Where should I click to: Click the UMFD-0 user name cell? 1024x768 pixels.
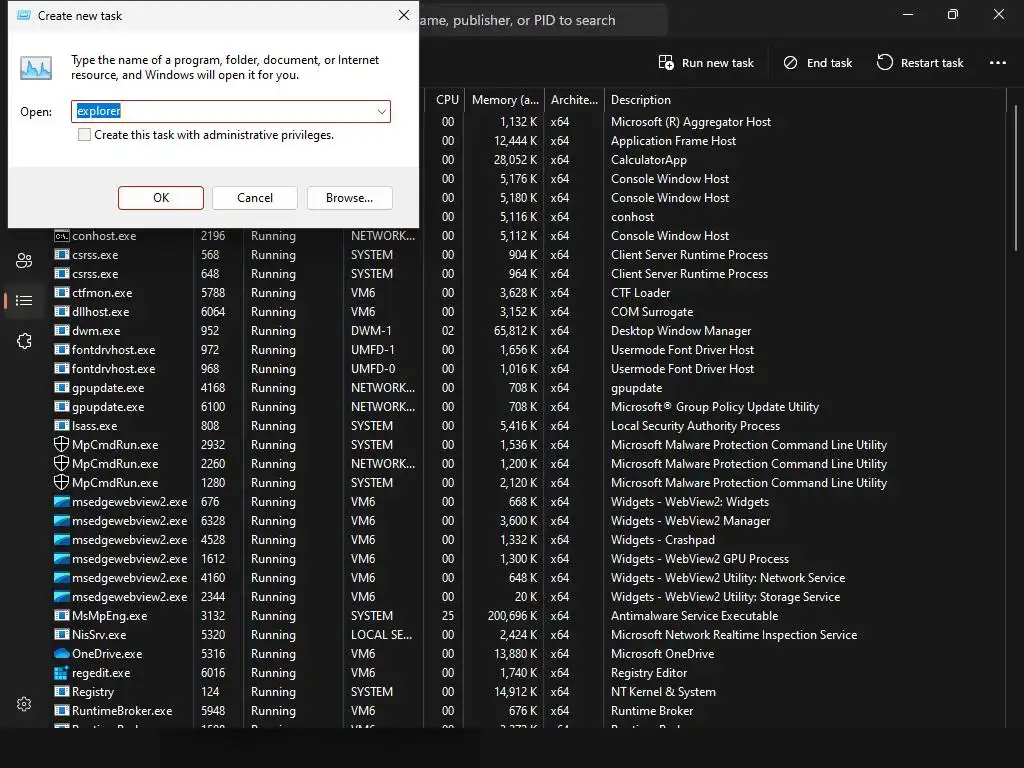click(373, 369)
